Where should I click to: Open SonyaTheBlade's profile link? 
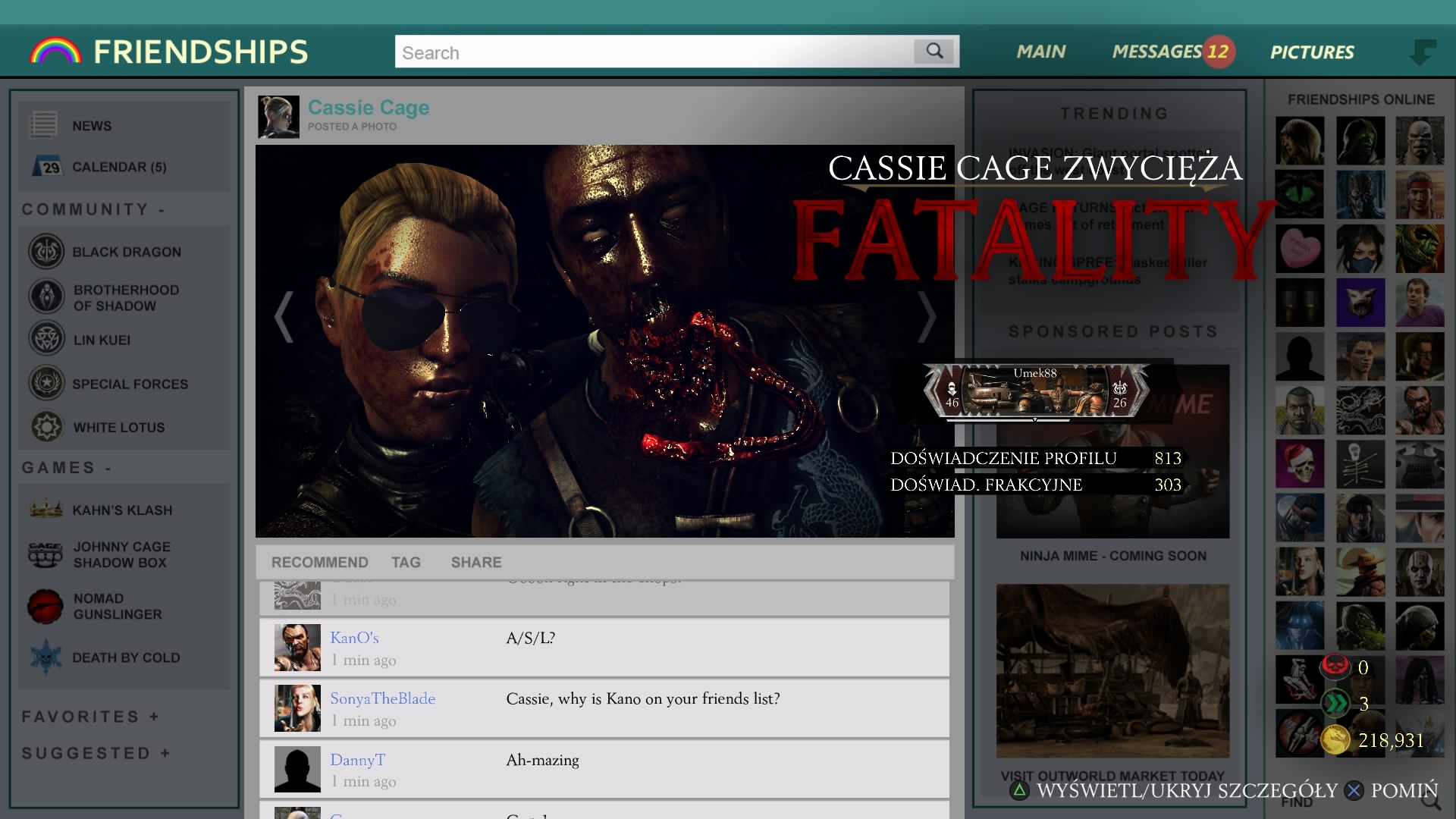point(382,698)
